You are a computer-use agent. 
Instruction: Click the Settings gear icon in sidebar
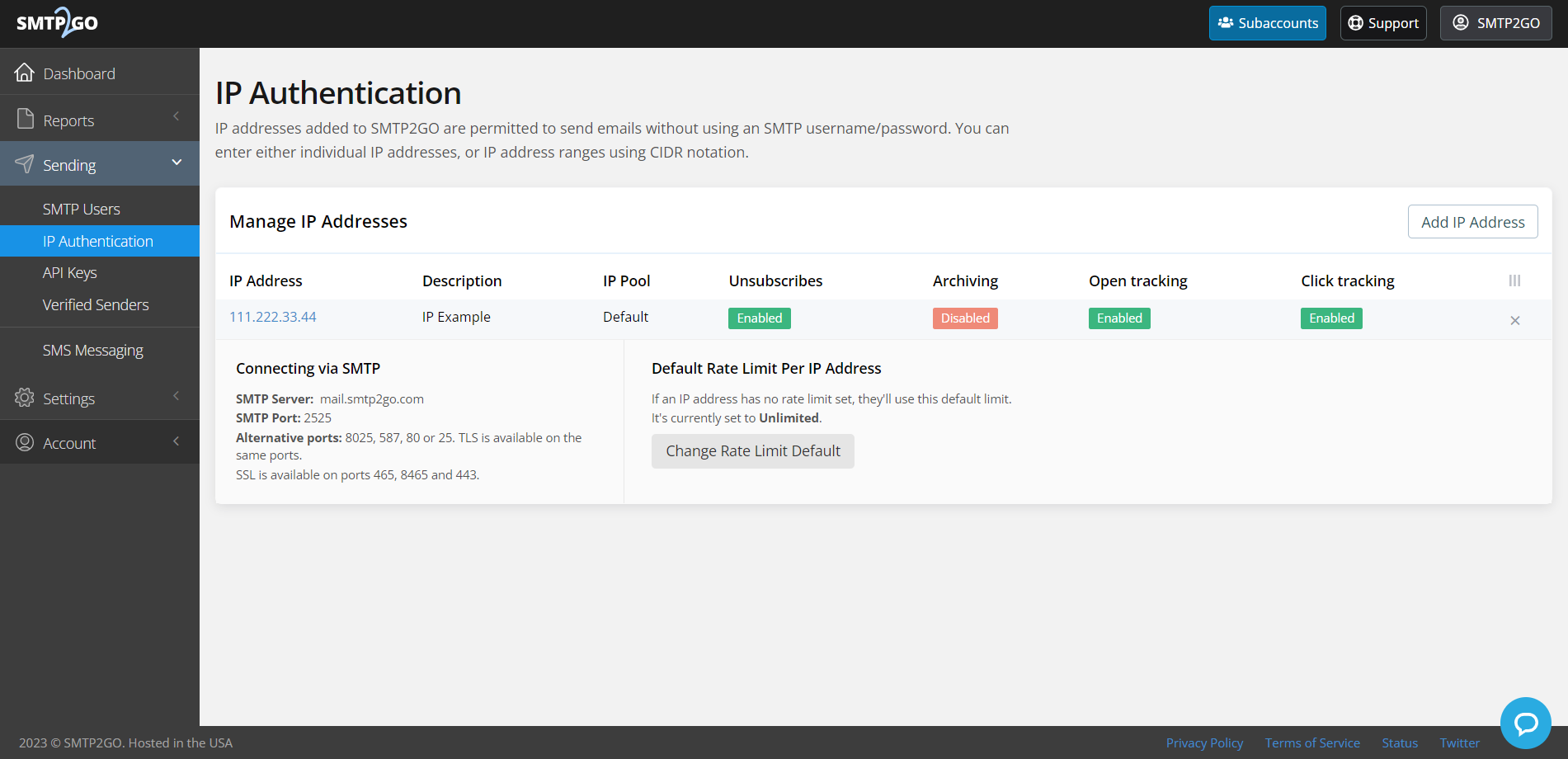(x=25, y=398)
